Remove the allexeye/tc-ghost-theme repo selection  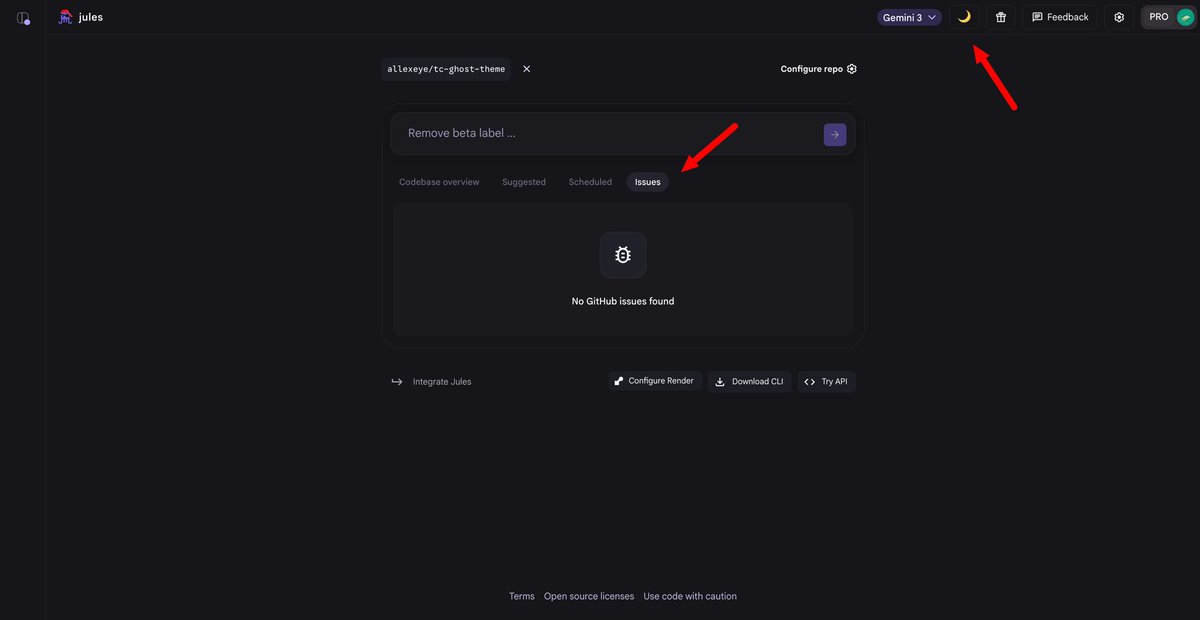[x=527, y=69]
